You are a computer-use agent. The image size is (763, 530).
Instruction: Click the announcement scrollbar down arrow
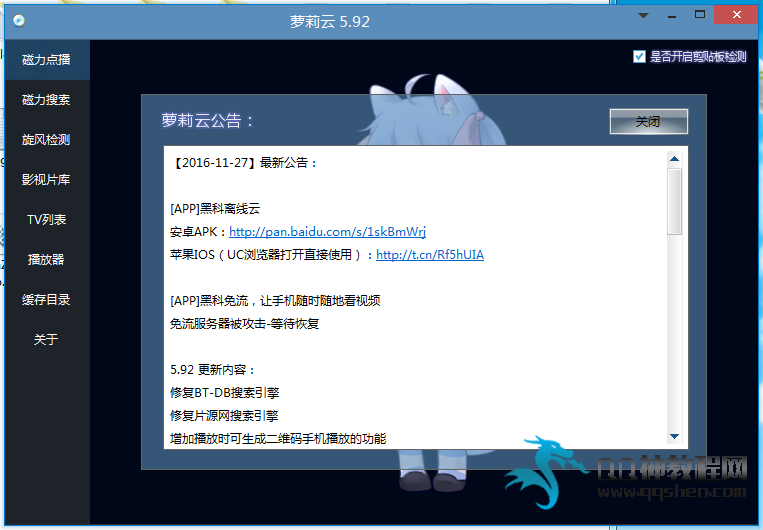[674, 436]
